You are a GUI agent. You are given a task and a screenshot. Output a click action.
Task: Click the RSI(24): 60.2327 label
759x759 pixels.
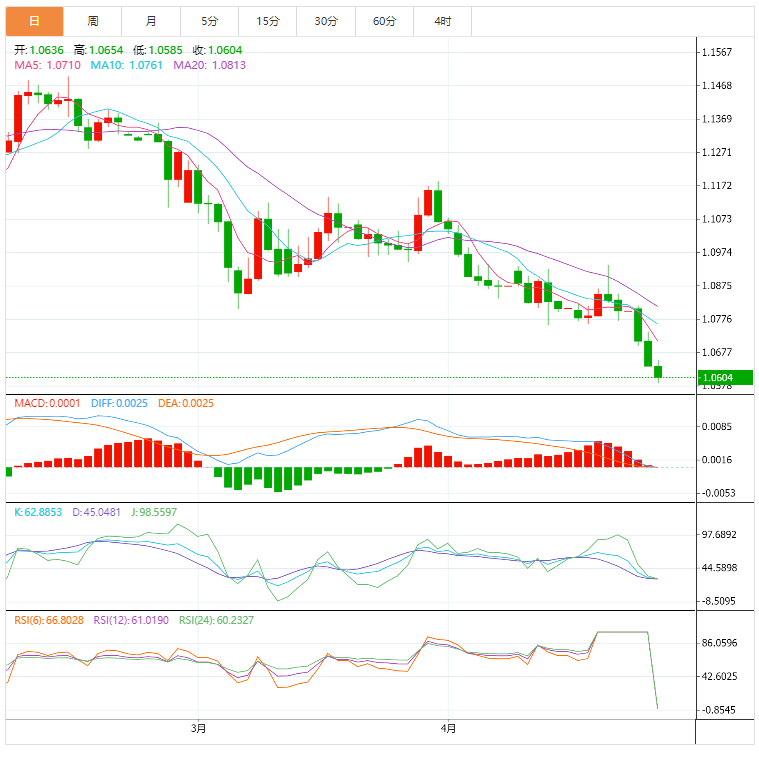(x=216, y=621)
